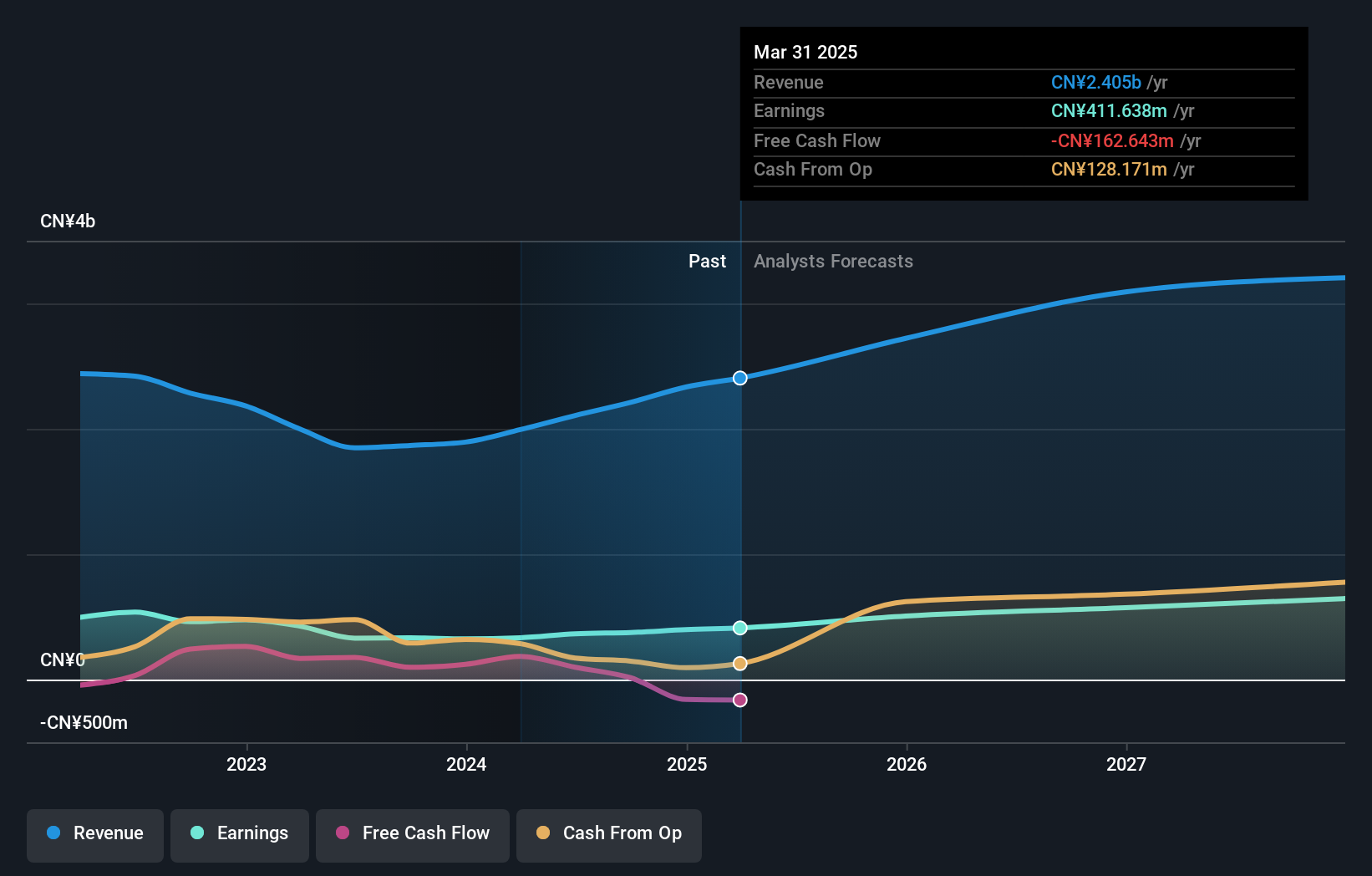The width and height of the screenshot is (1372, 876).
Task: Click the Earnings data point marker at Mar 2025
Action: tap(740, 628)
